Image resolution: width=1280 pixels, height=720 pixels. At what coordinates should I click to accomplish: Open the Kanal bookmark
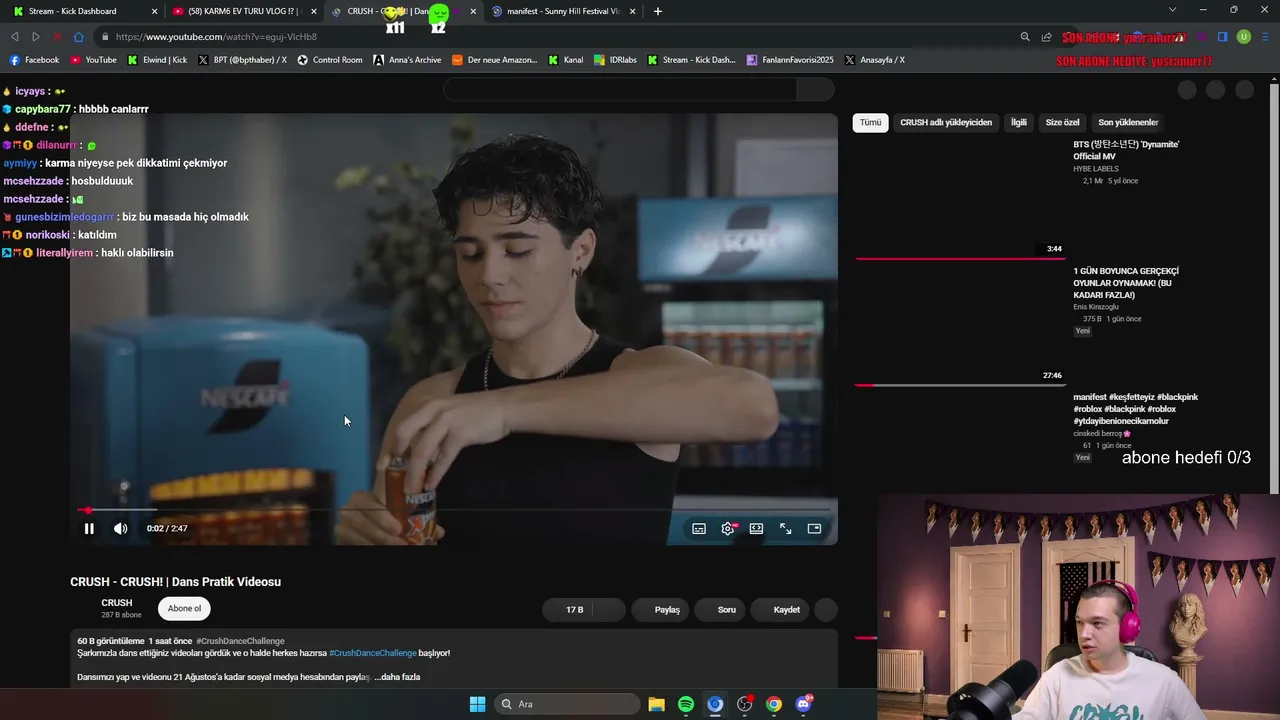tap(566, 60)
